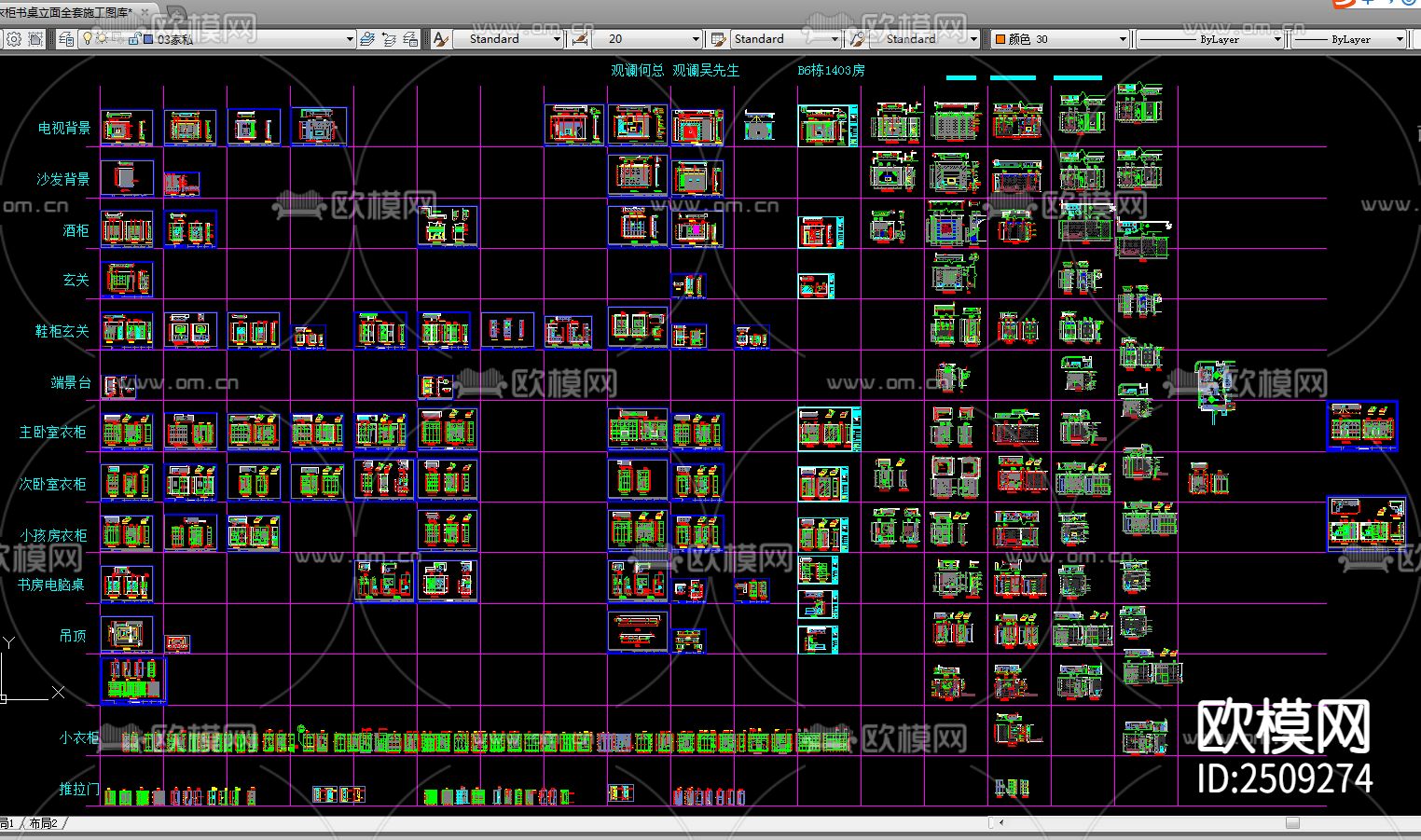Viewport: 1421px width, 840px height.
Task: Expand the 颜色 30 color dropdown arrow
Action: pyautogui.click(x=1123, y=39)
